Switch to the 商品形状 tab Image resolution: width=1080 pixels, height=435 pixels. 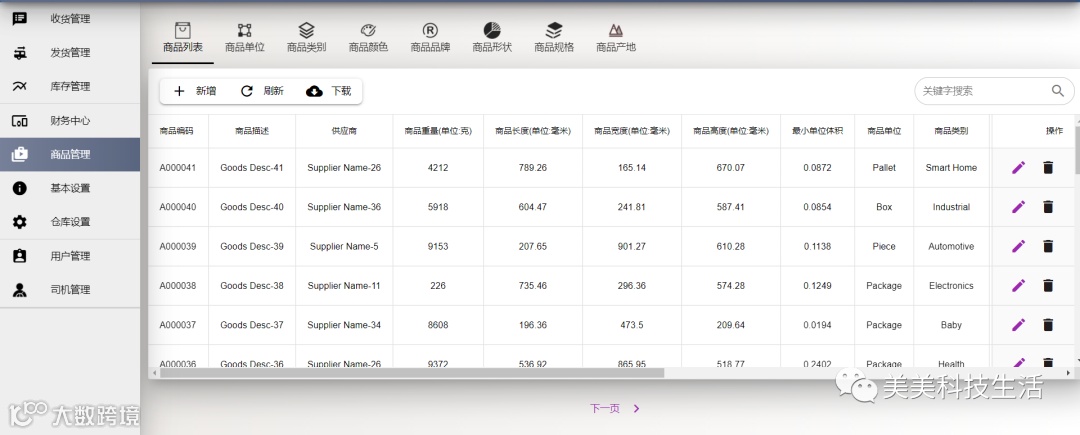tap(492, 39)
